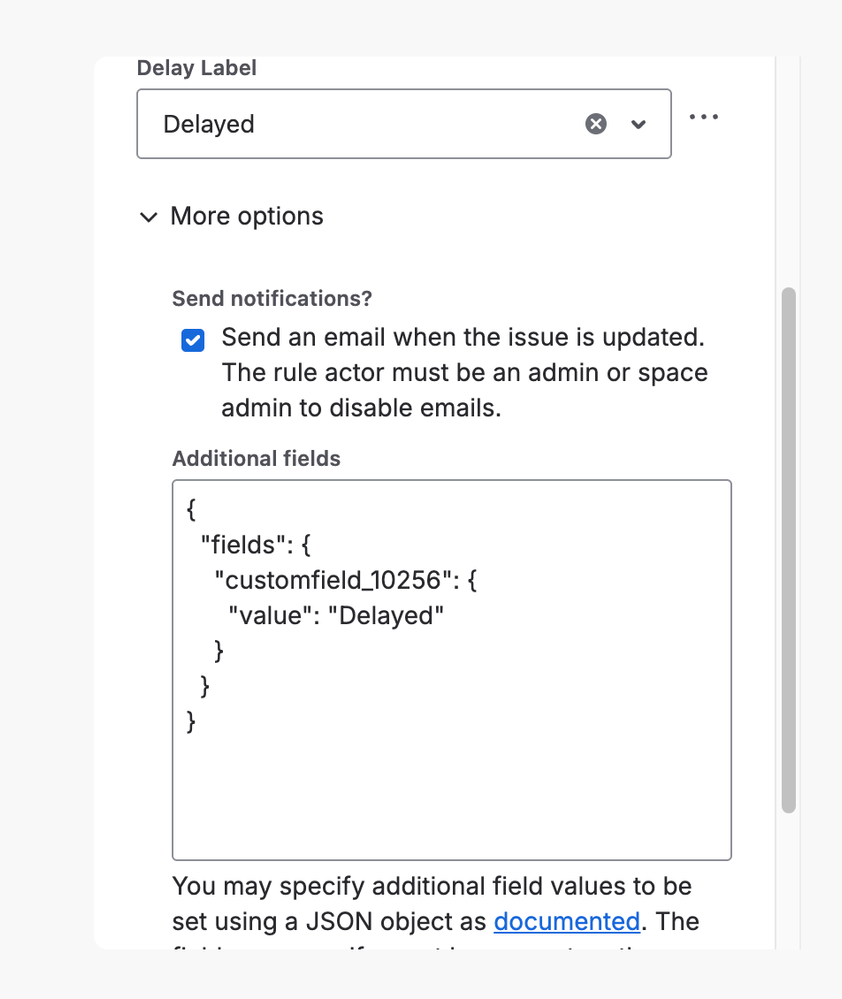Collapse the More options chevron
Image resolution: width=842 pixels, height=999 pixels.
tap(149, 217)
